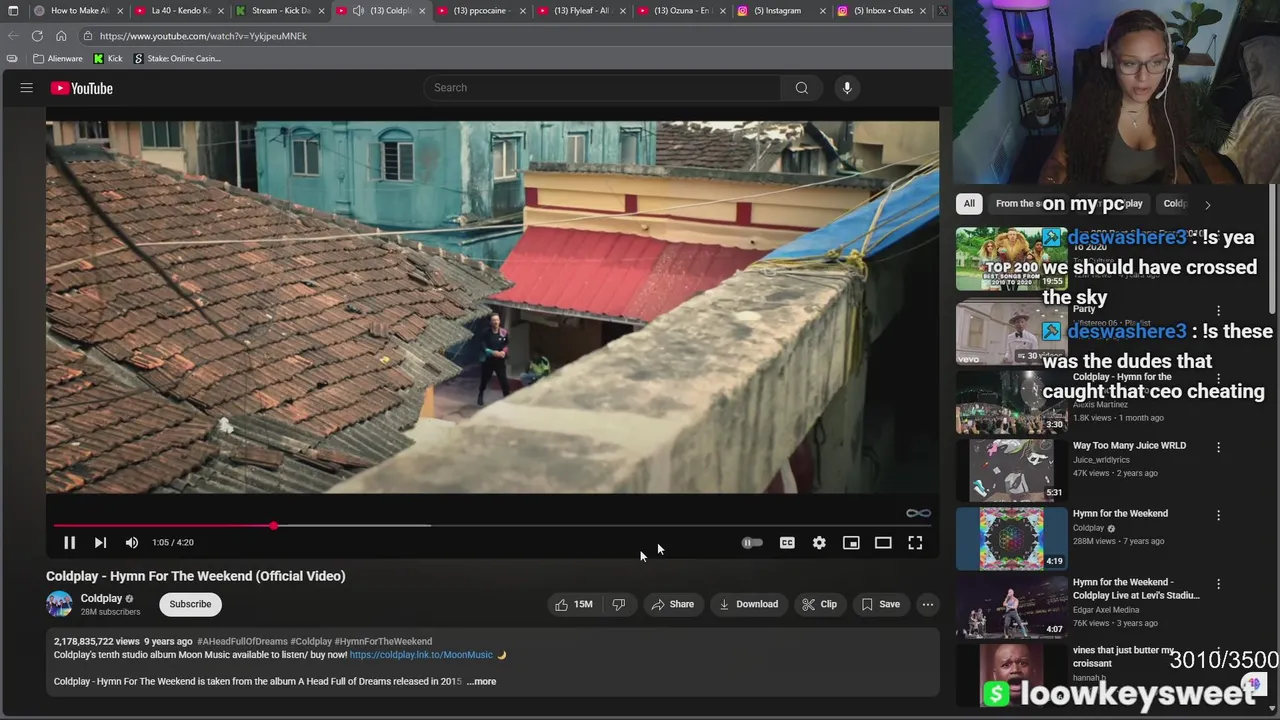
Task: Open 'vines that just butter my croissant' thumbnail
Action: click(x=1011, y=674)
